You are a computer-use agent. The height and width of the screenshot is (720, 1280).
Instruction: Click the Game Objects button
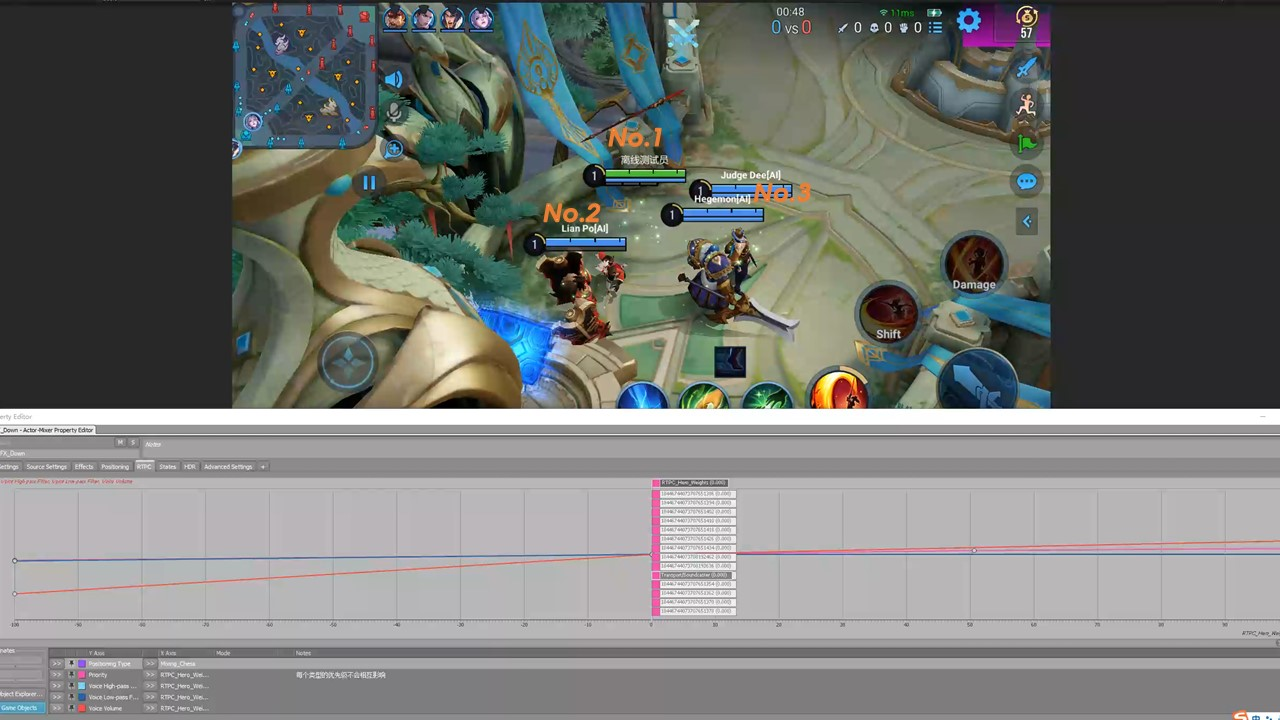pyautogui.click(x=22, y=708)
